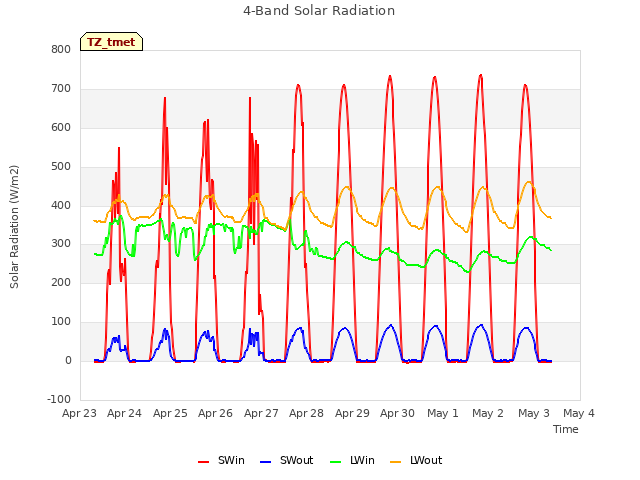
Task: Click the May 1 x-axis tick label
Action: 443,413
